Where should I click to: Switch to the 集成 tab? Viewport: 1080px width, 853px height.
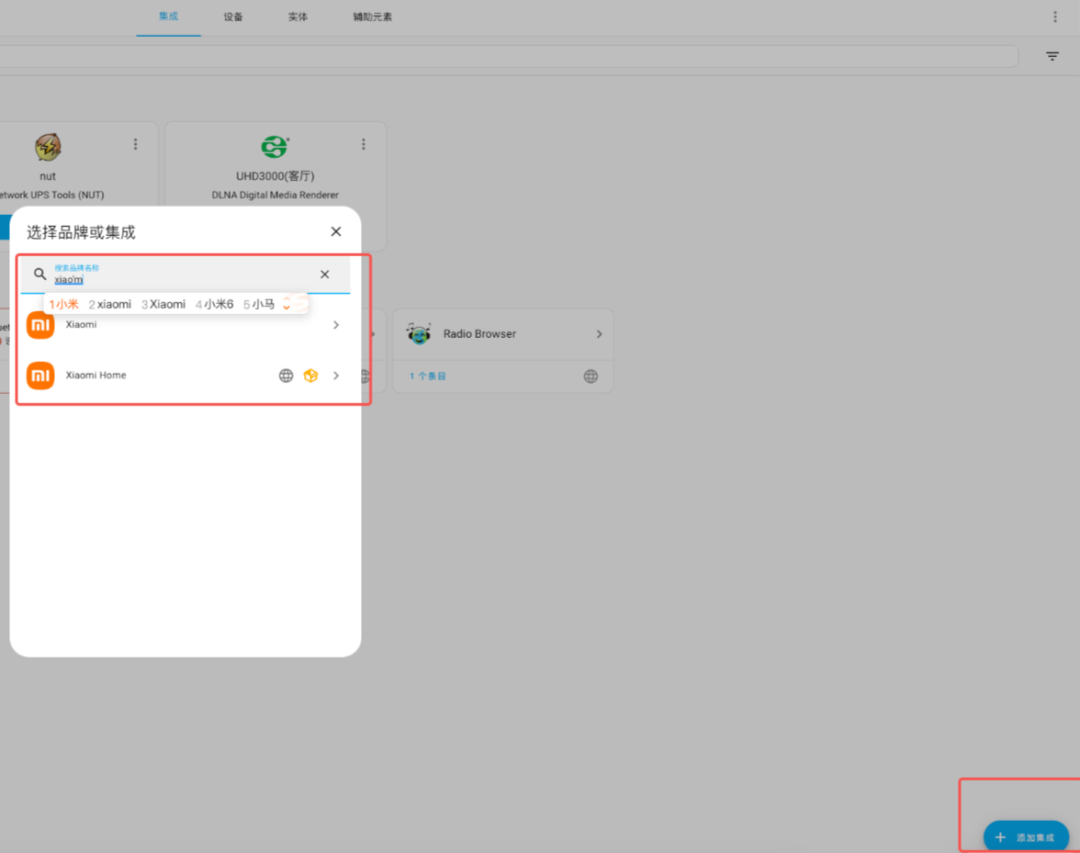tap(168, 17)
